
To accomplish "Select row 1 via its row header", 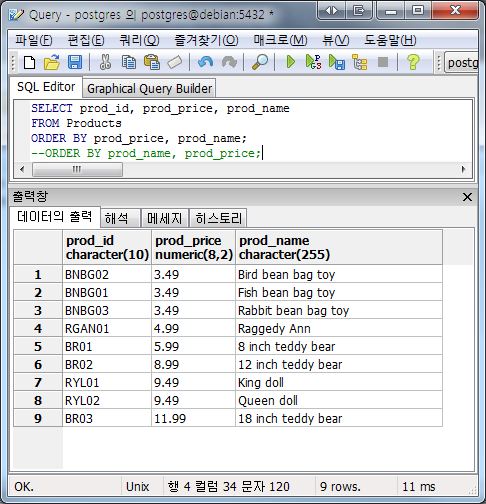I will (38, 274).
